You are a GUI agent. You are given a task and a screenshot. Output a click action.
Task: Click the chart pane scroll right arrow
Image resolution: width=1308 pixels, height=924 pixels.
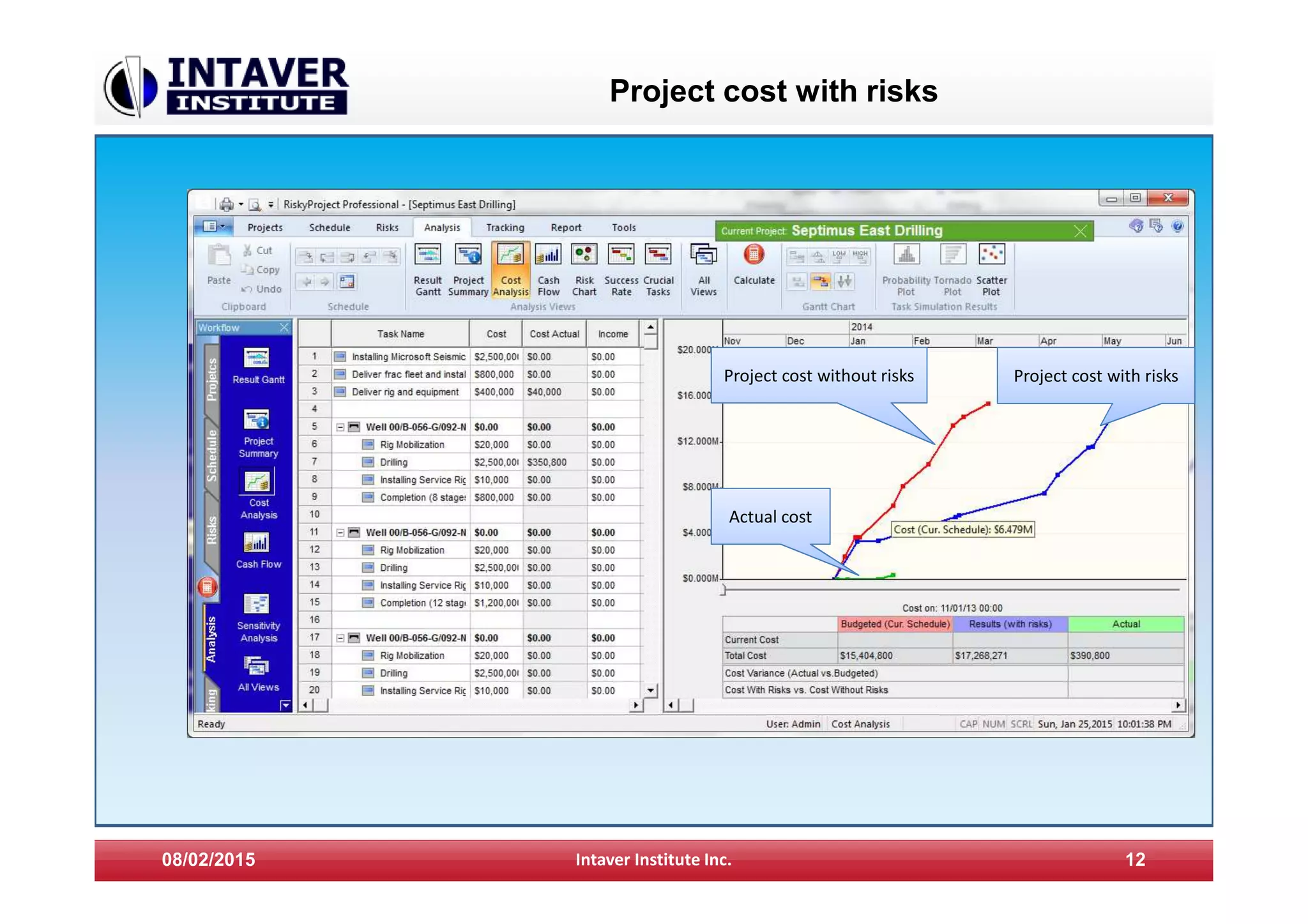[x=1178, y=706]
